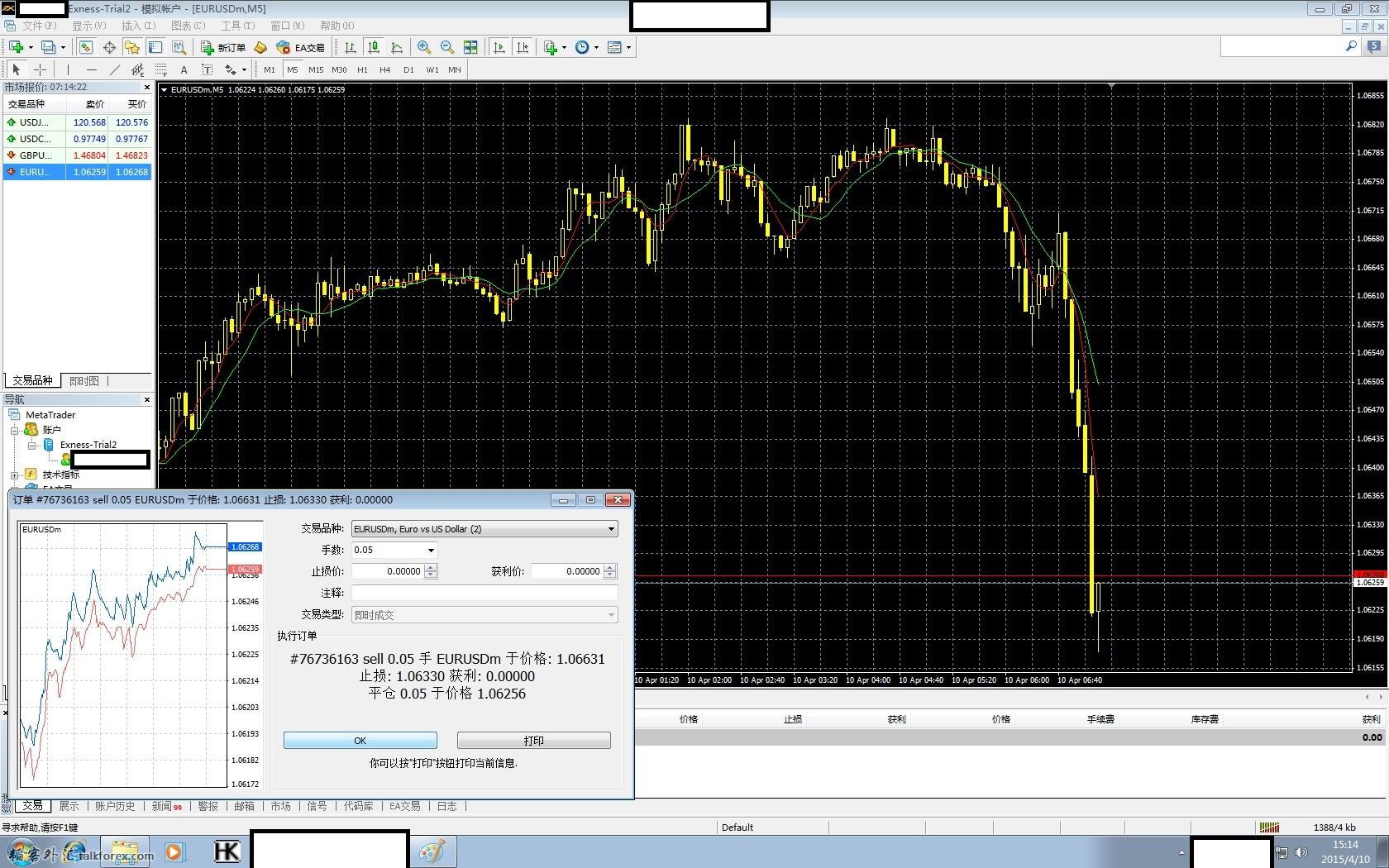Collapse the Exness-Trial2 account node
The width and height of the screenshot is (1389, 868).
31,445
